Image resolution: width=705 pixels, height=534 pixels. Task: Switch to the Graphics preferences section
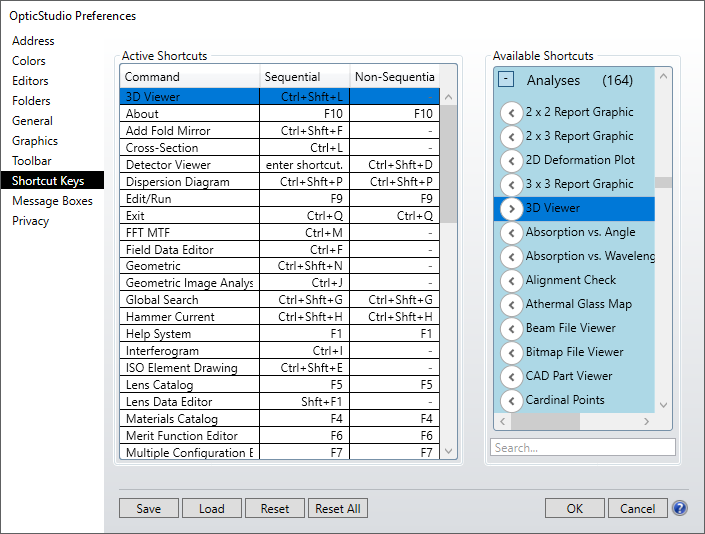35,141
